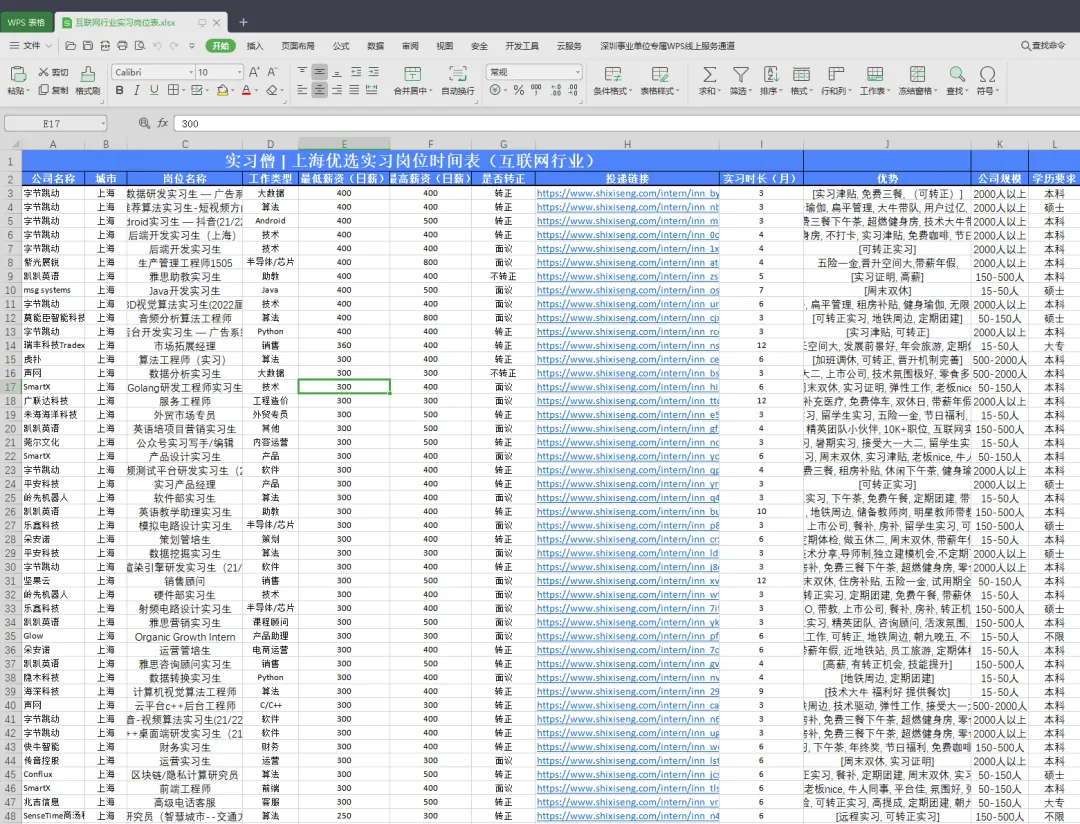Click the Undo arrow icon
This screenshot has width=1080, height=824.
click(157, 45)
